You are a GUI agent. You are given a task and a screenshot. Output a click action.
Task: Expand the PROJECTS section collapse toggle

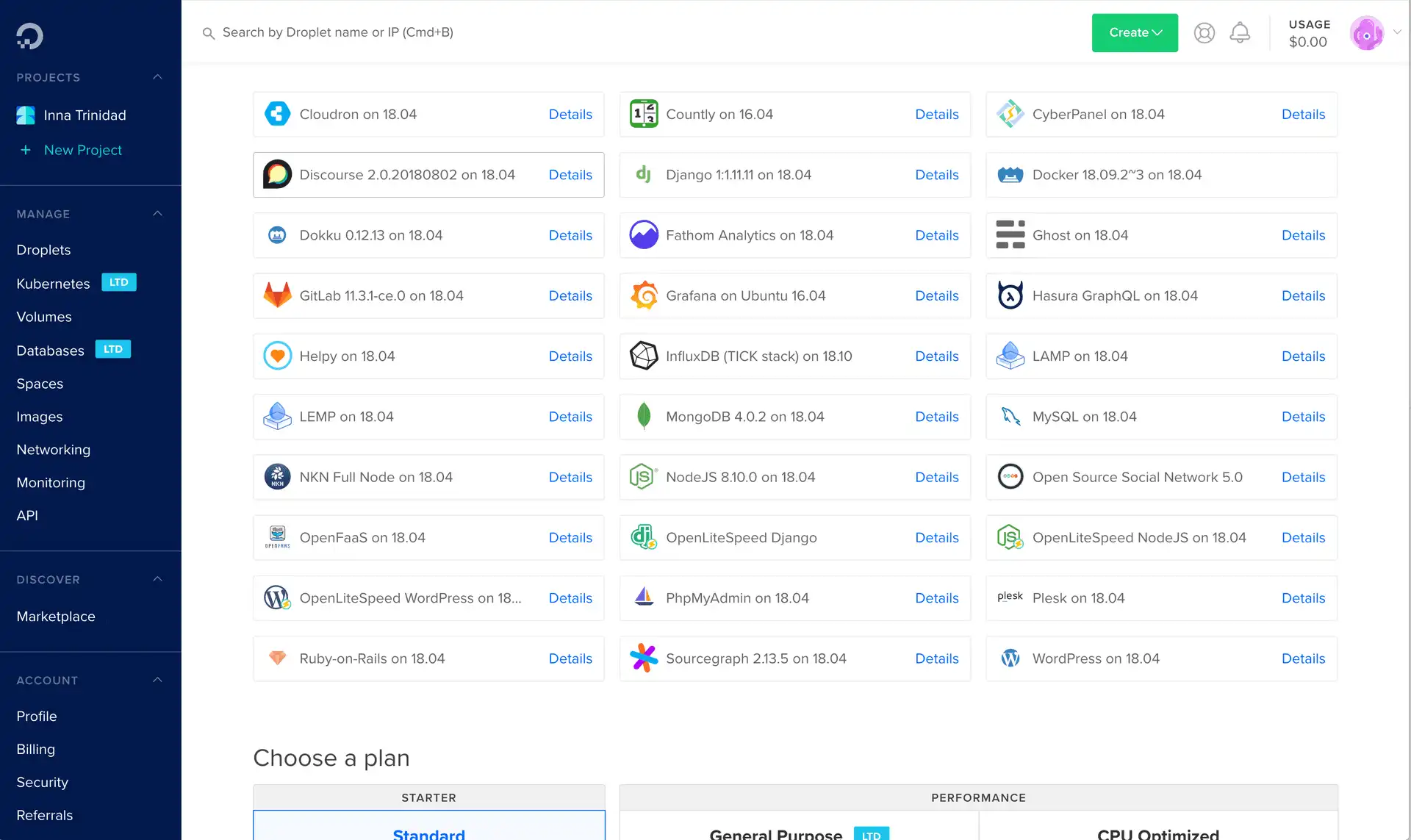tap(157, 77)
